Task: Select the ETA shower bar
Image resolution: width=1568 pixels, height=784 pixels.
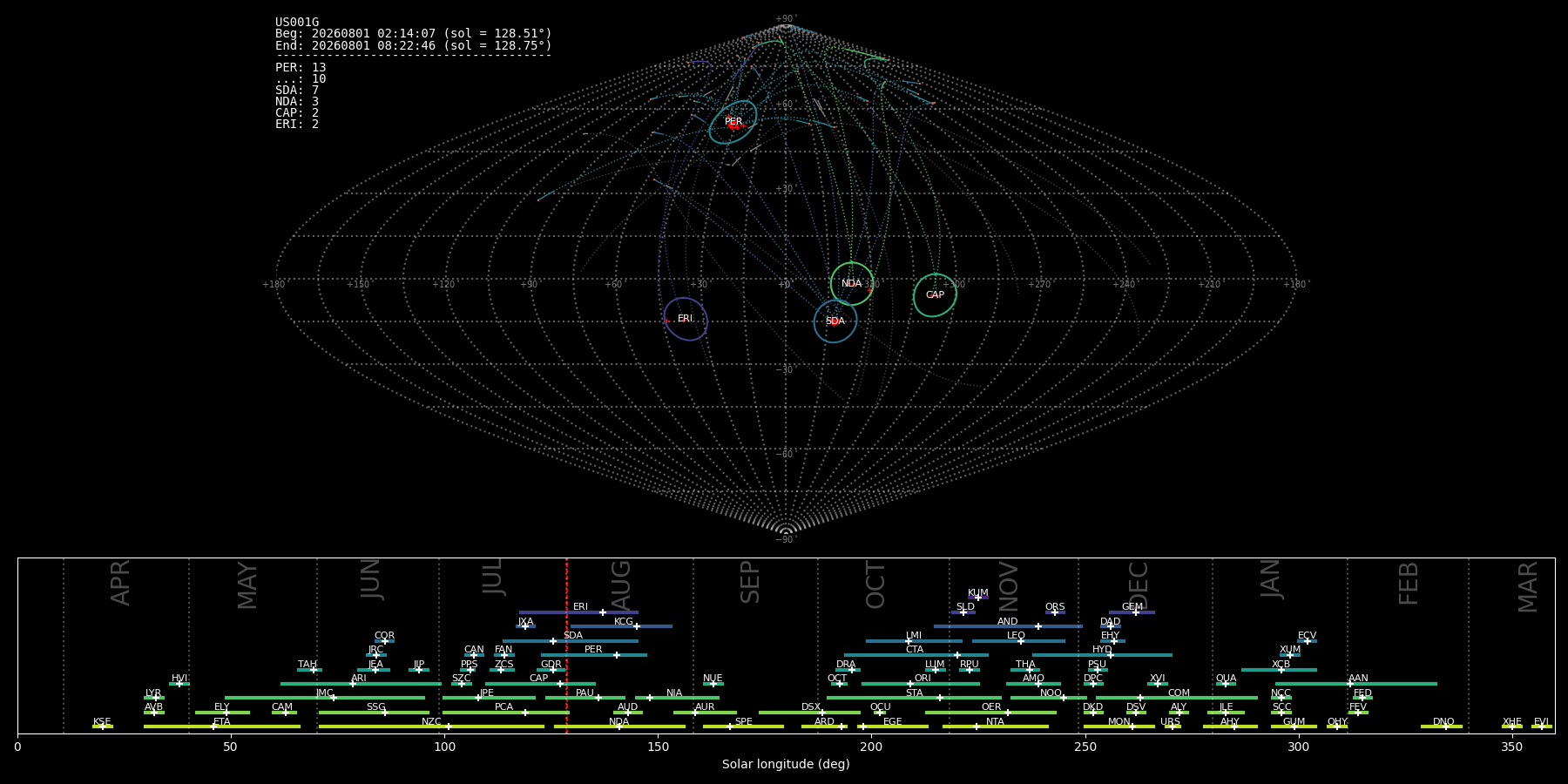Action: pos(222,727)
